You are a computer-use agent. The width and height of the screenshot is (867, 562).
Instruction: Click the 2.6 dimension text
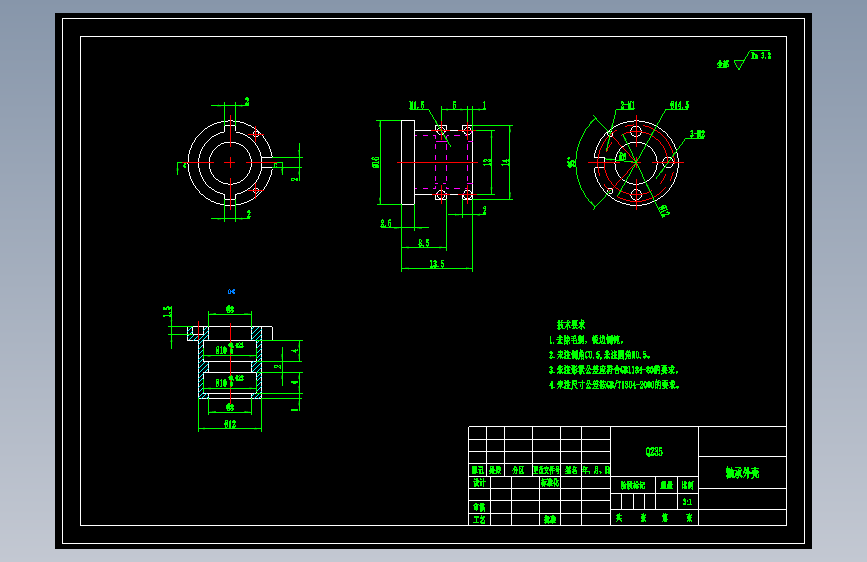tap(386, 223)
